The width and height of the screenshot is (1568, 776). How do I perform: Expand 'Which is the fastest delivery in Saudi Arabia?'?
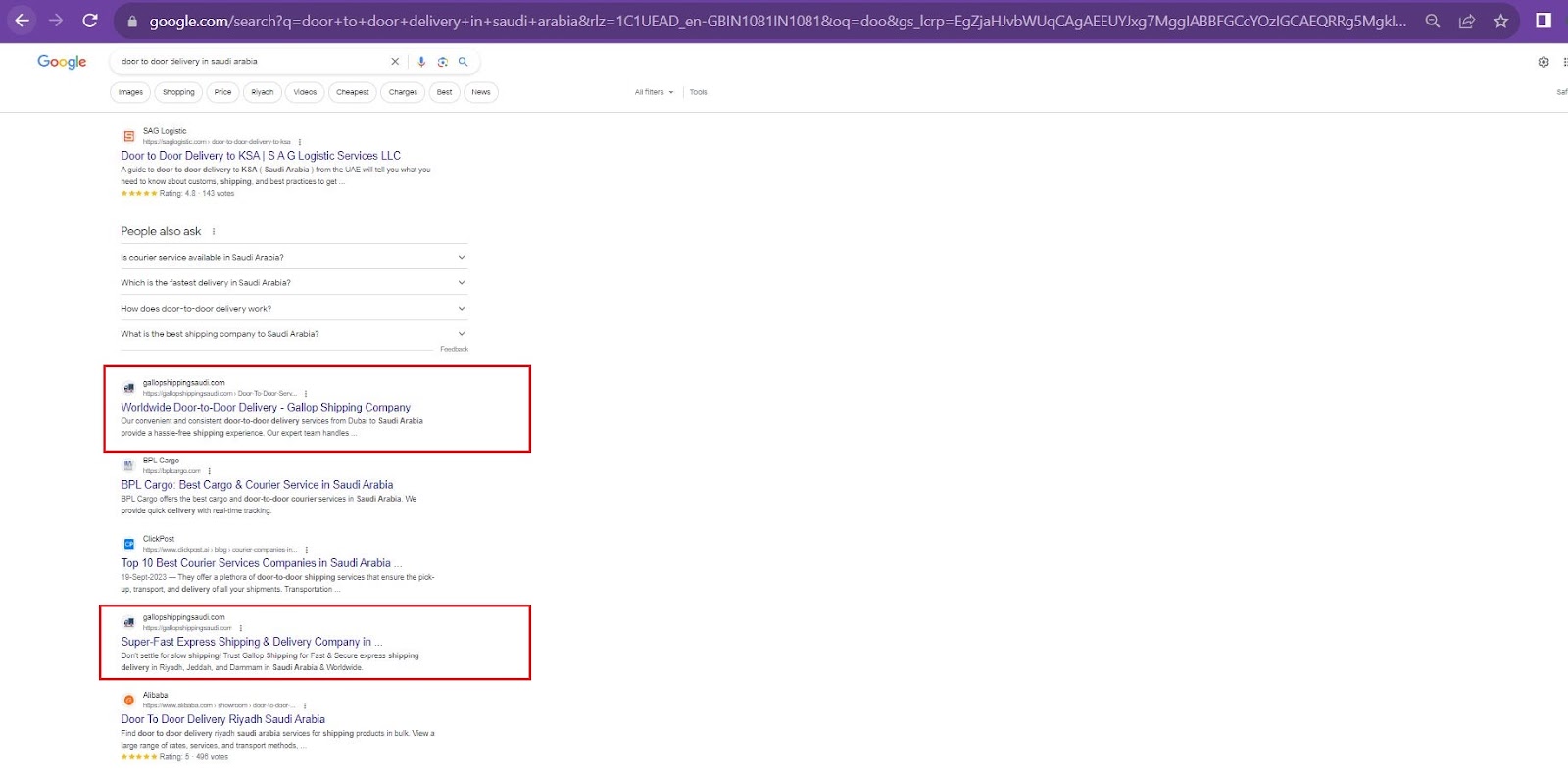pyautogui.click(x=294, y=282)
